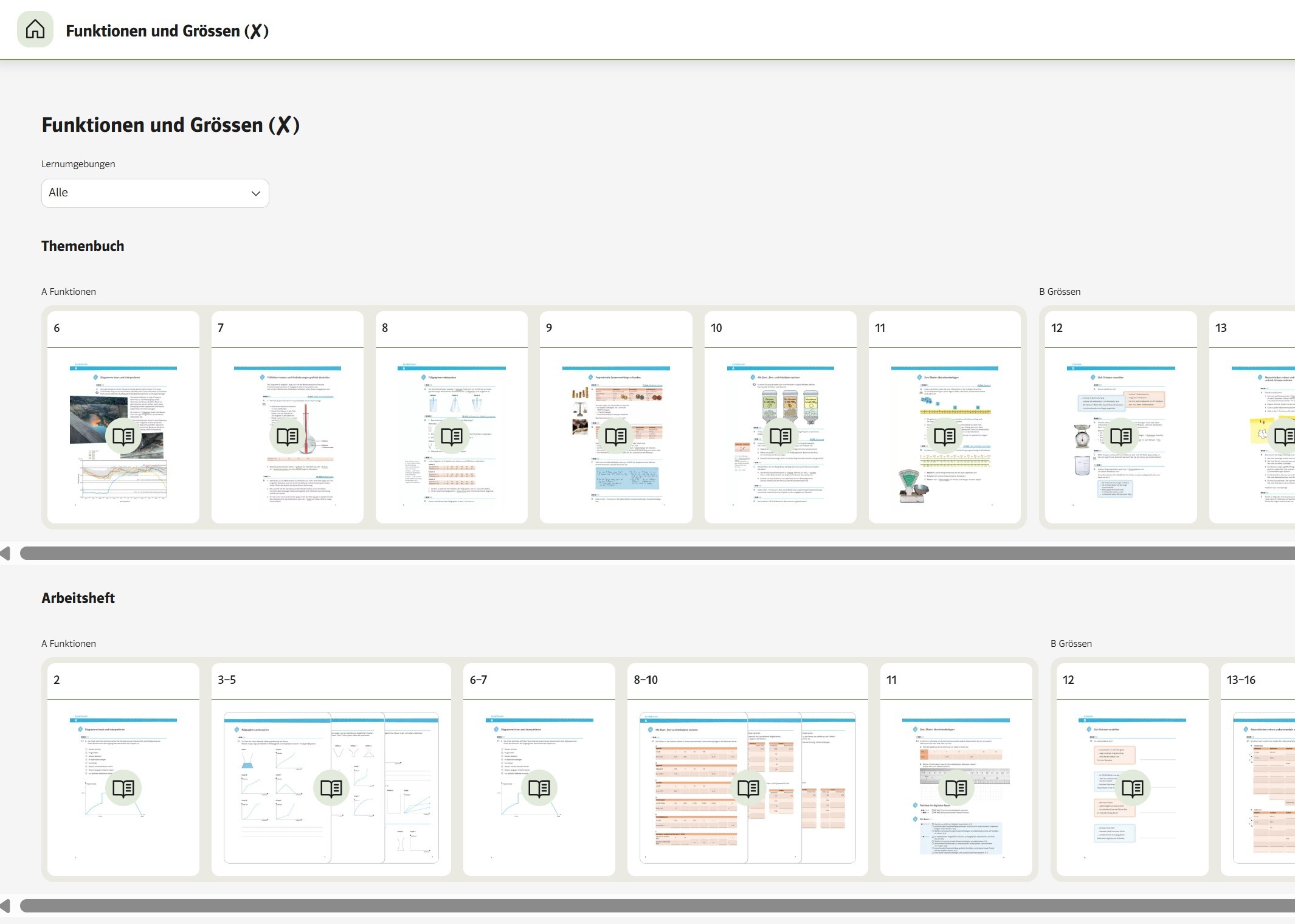
Task: Open book icon on Themenbuch page 11
Action: (x=945, y=436)
